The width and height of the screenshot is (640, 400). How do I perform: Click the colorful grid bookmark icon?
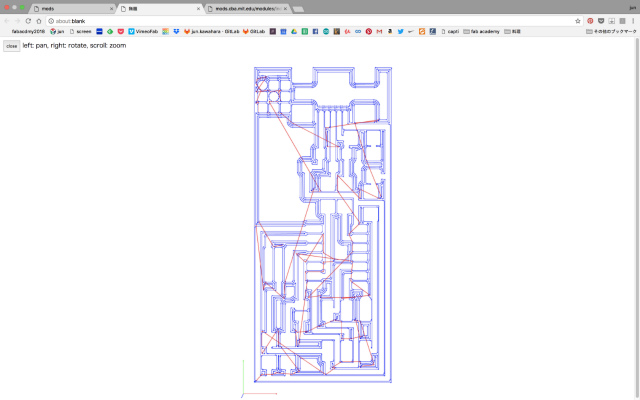tap(165, 31)
